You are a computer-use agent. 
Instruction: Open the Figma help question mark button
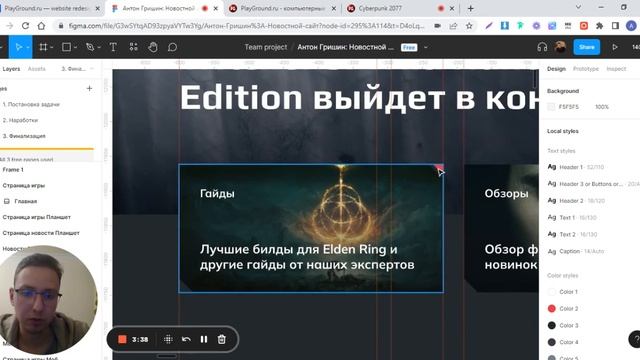(x=635, y=339)
